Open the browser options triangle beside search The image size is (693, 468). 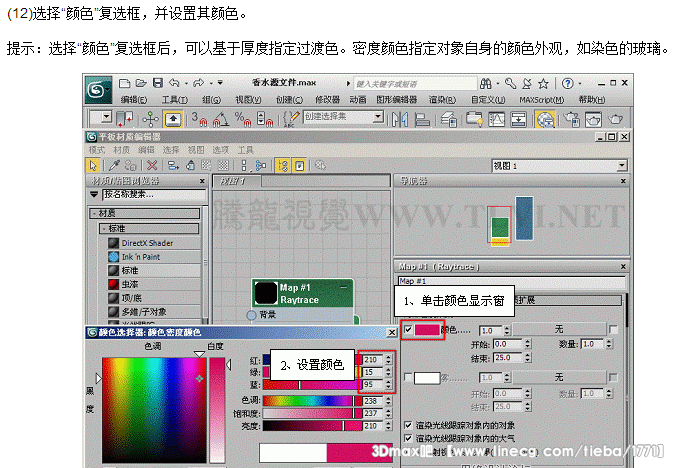(x=94, y=194)
